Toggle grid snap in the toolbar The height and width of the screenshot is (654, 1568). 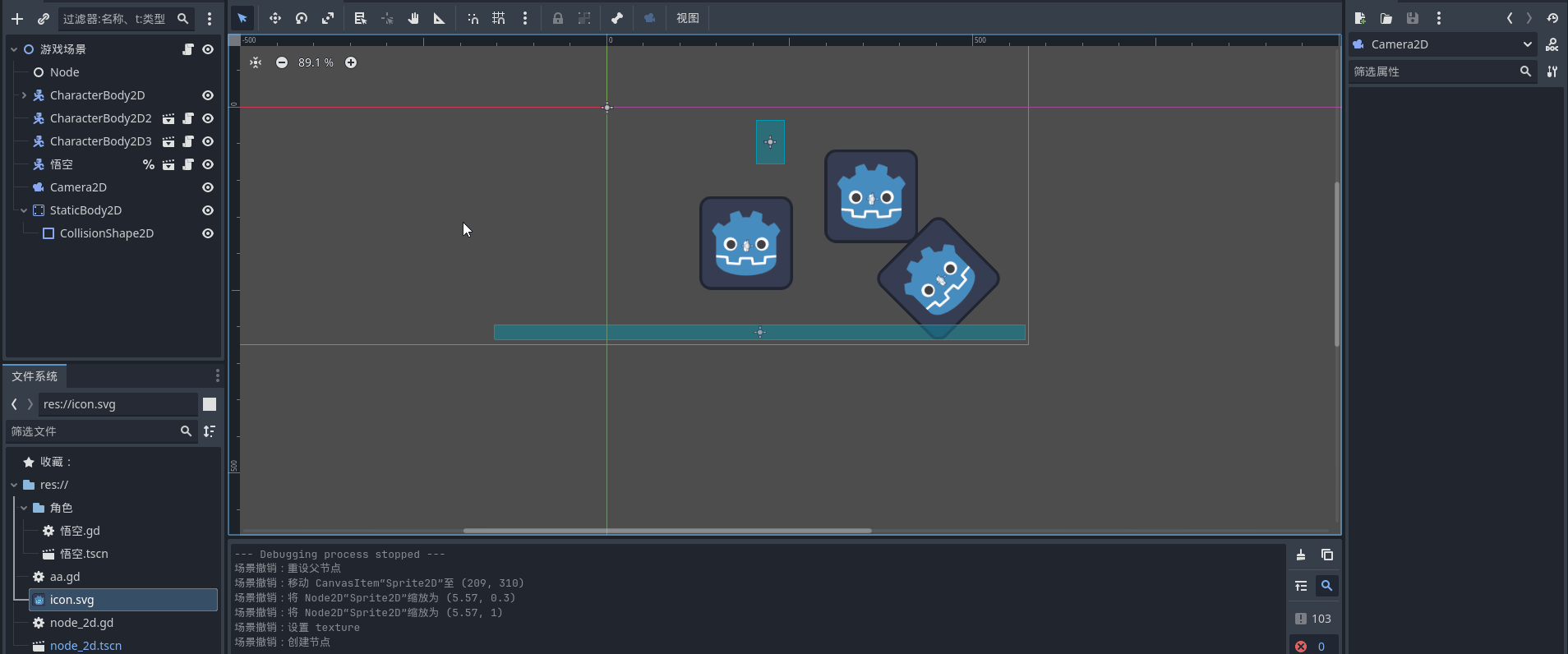click(499, 18)
